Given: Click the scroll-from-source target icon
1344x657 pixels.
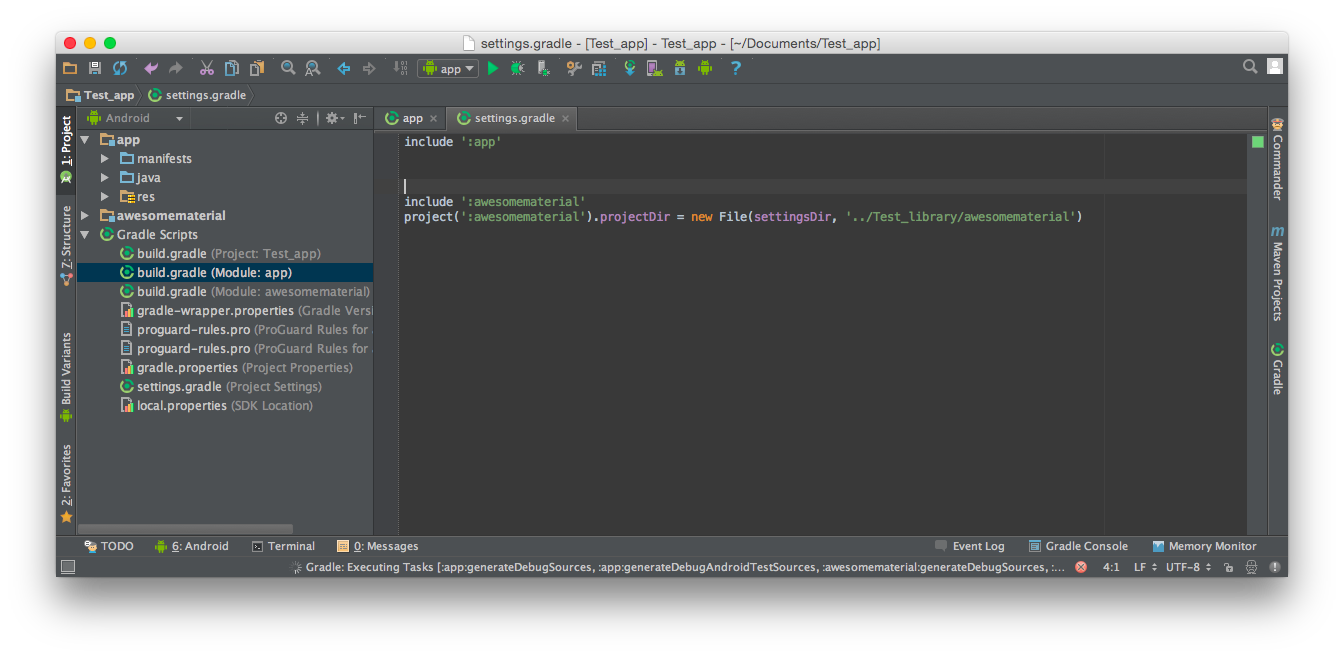Looking at the screenshot, I should click(281, 118).
